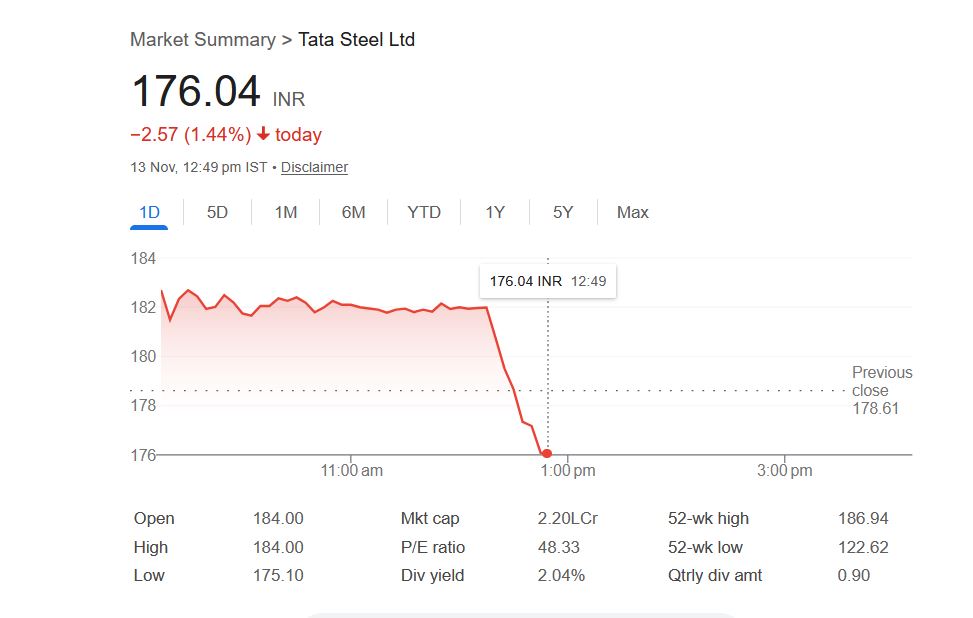Click the 11:00 am axis label
The image size is (973, 618).
tap(352, 470)
